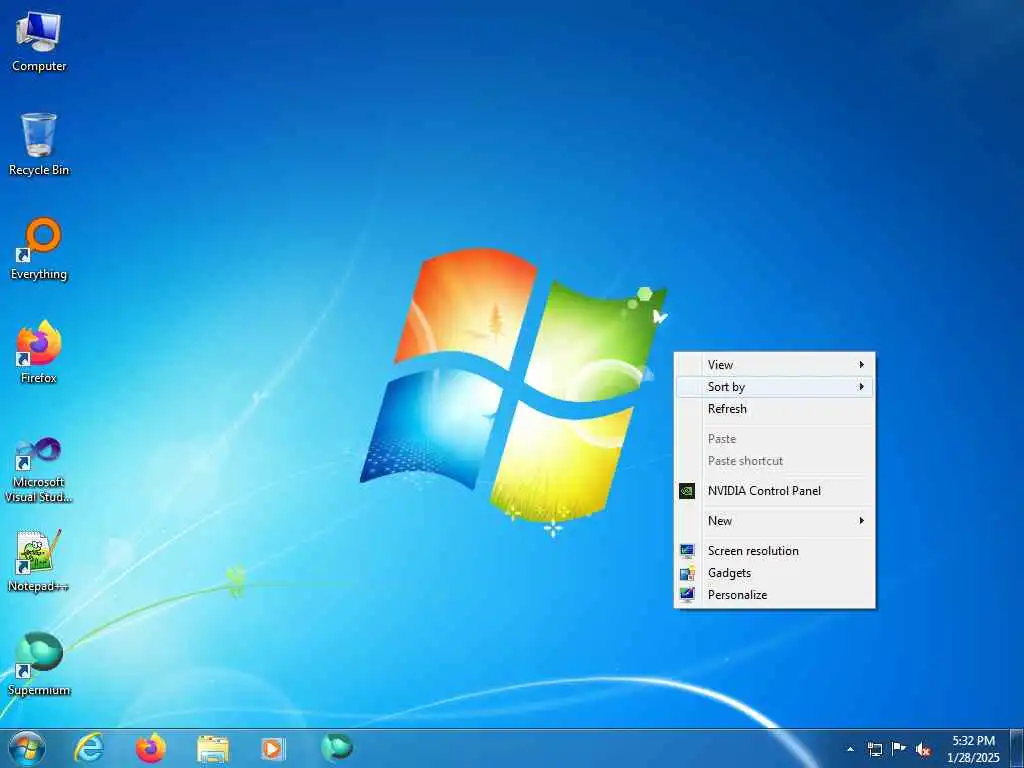
Task: Open NVIDIA Control Panel from menu
Action: [775, 490]
